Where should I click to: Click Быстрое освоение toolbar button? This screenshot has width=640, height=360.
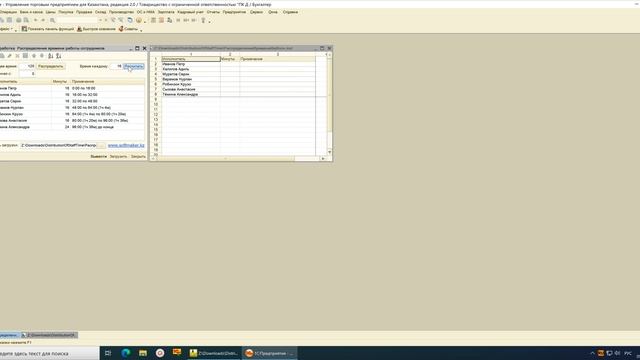tap(96, 29)
